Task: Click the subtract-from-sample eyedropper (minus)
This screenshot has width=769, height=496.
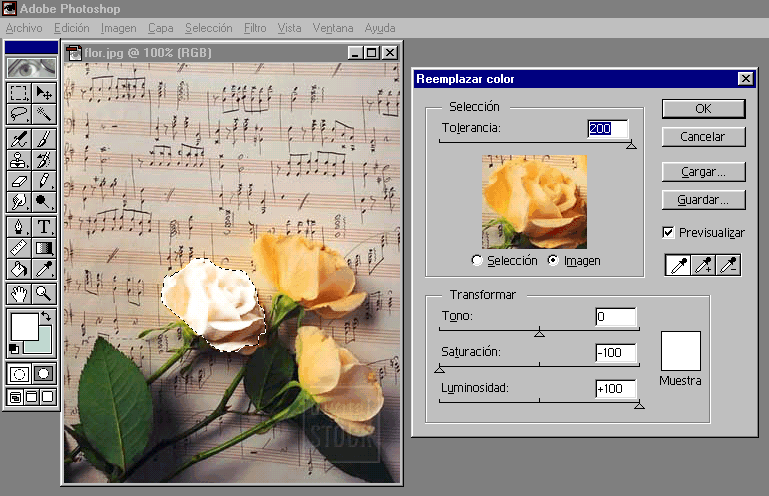Action: pos(729,265)
